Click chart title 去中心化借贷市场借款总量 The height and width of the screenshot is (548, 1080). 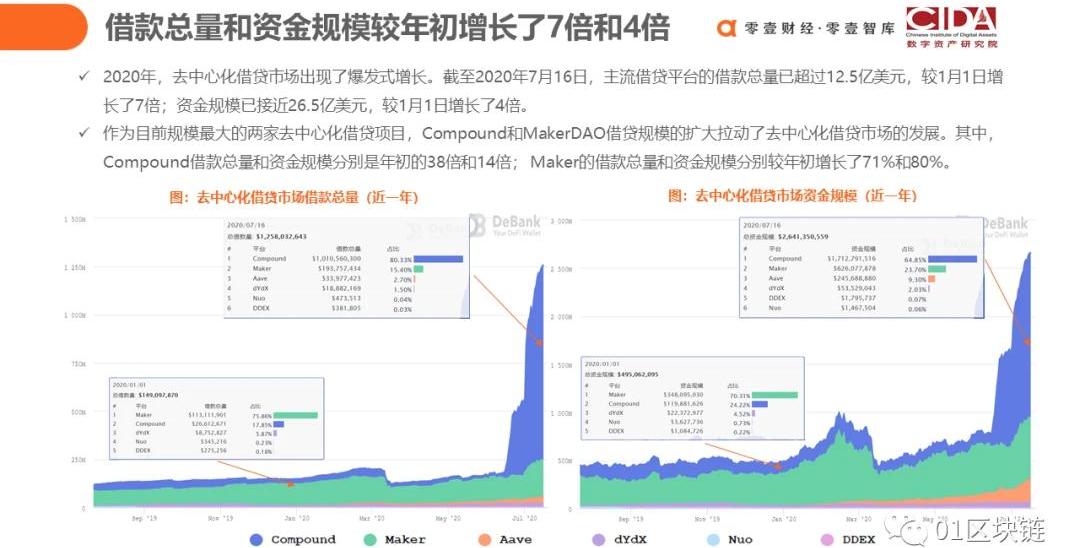pyautogui.click(x=294, y=198)
